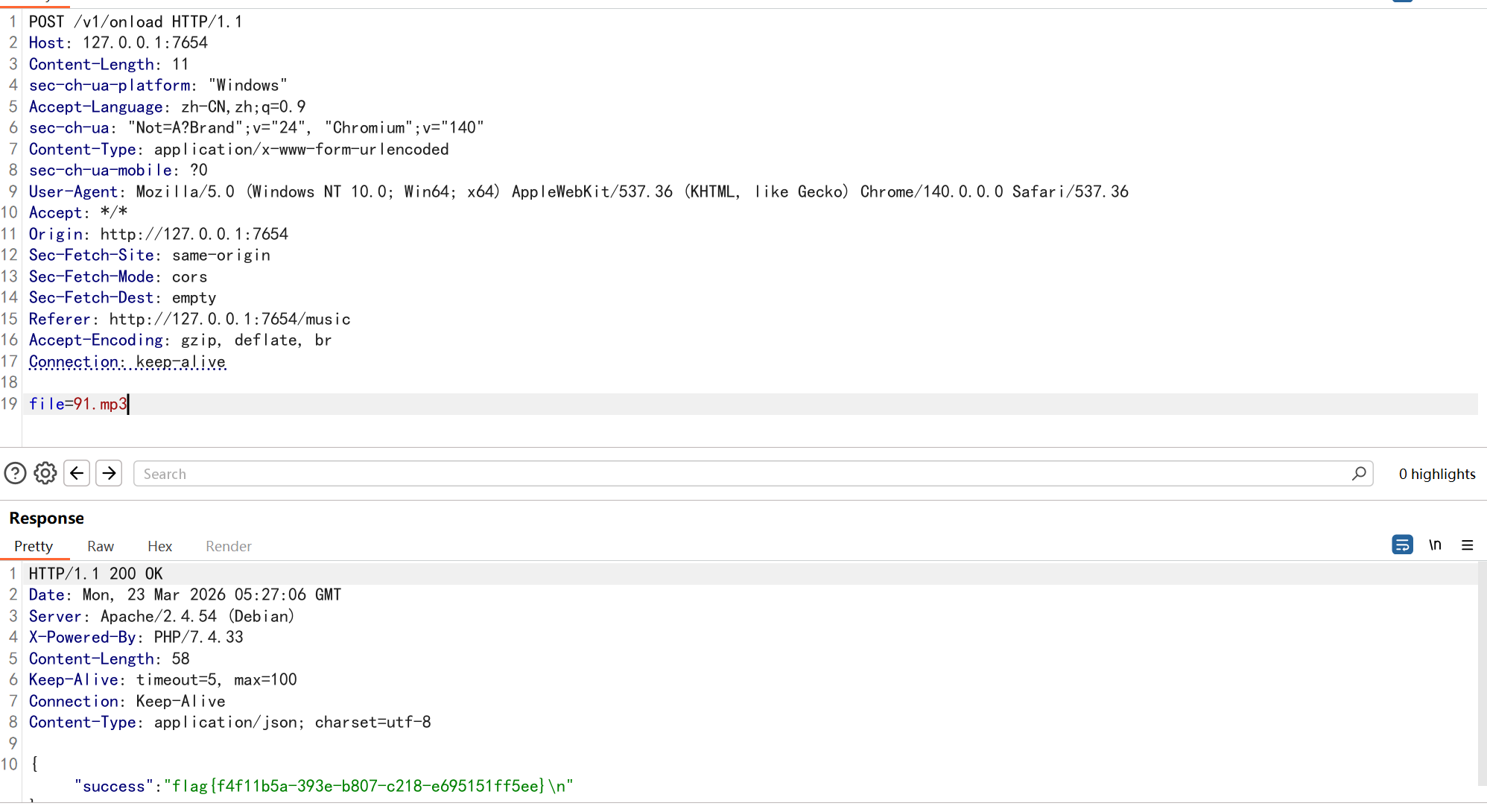Click the Referer header line
Screen dimensions: 1487x812
click(189, 319)
